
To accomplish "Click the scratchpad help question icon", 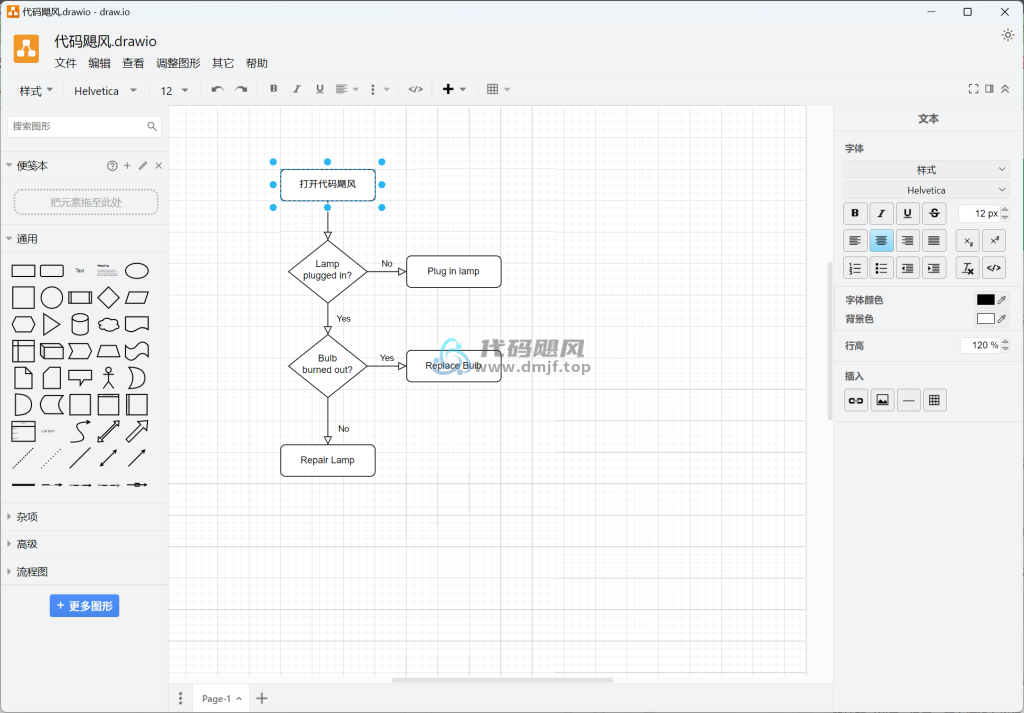I will point(112,166).
